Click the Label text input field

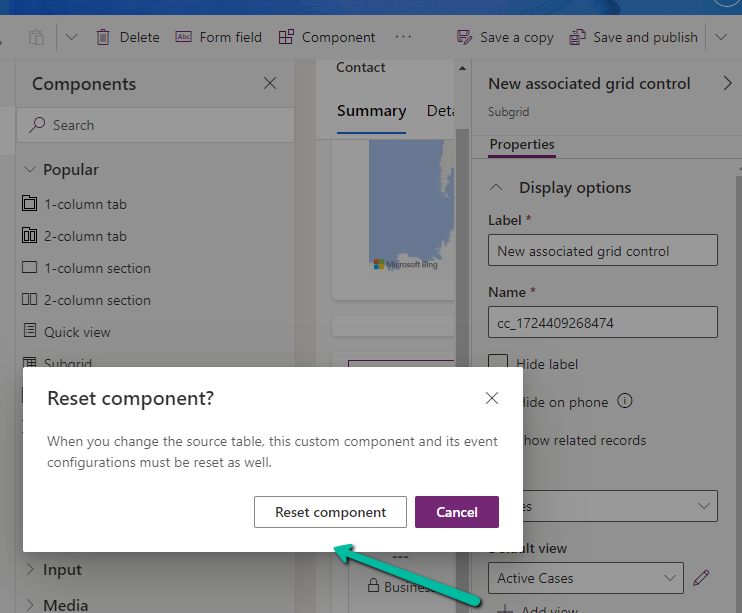tap(603, 251)
